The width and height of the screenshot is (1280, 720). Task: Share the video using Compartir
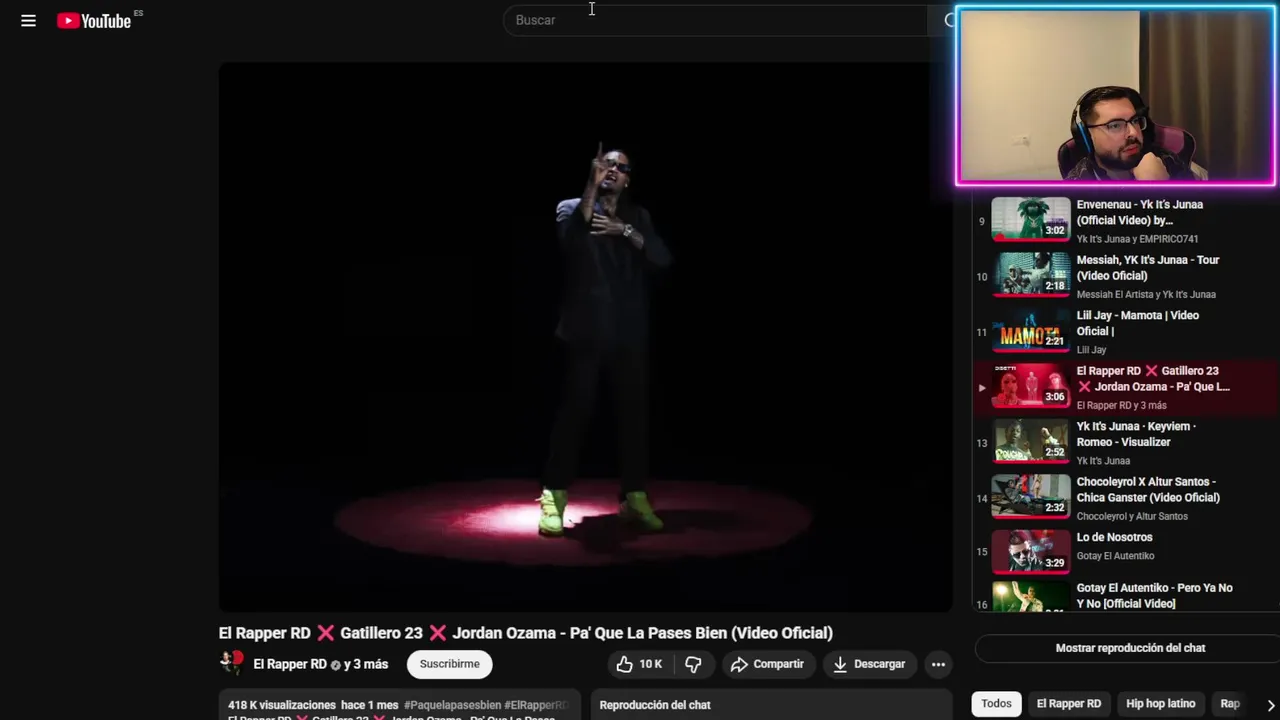(x=768, y=664)
